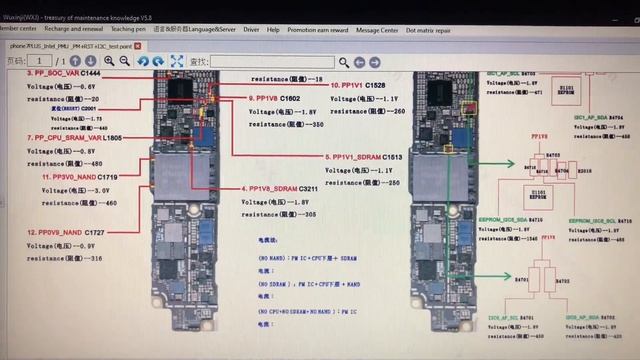Open the Message Center menu

377,30
